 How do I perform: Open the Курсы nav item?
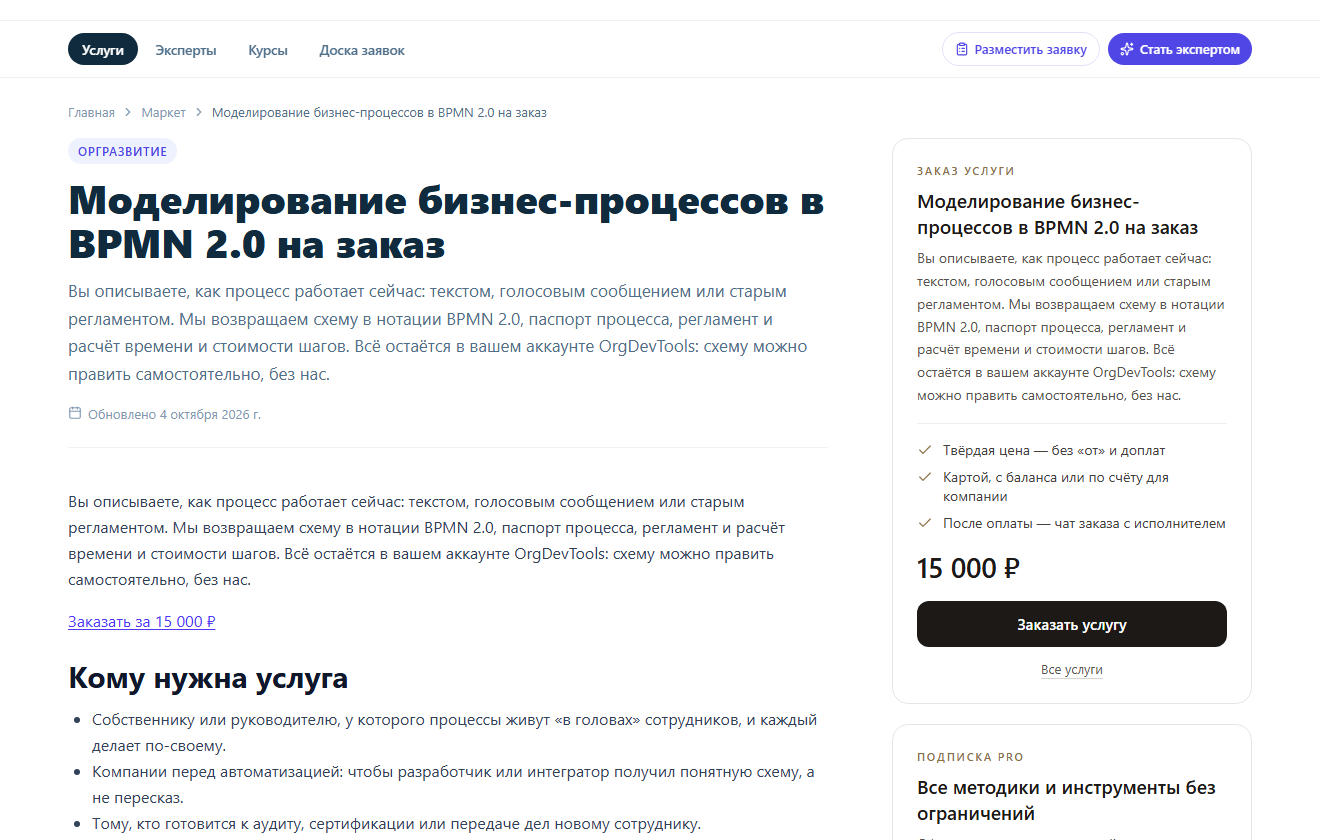pos(268,50)
